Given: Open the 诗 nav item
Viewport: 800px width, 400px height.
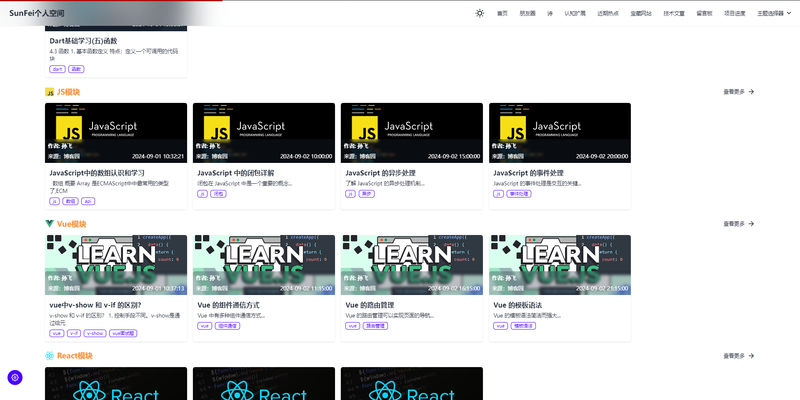Looking at the screenshot, I should (550, 13).
